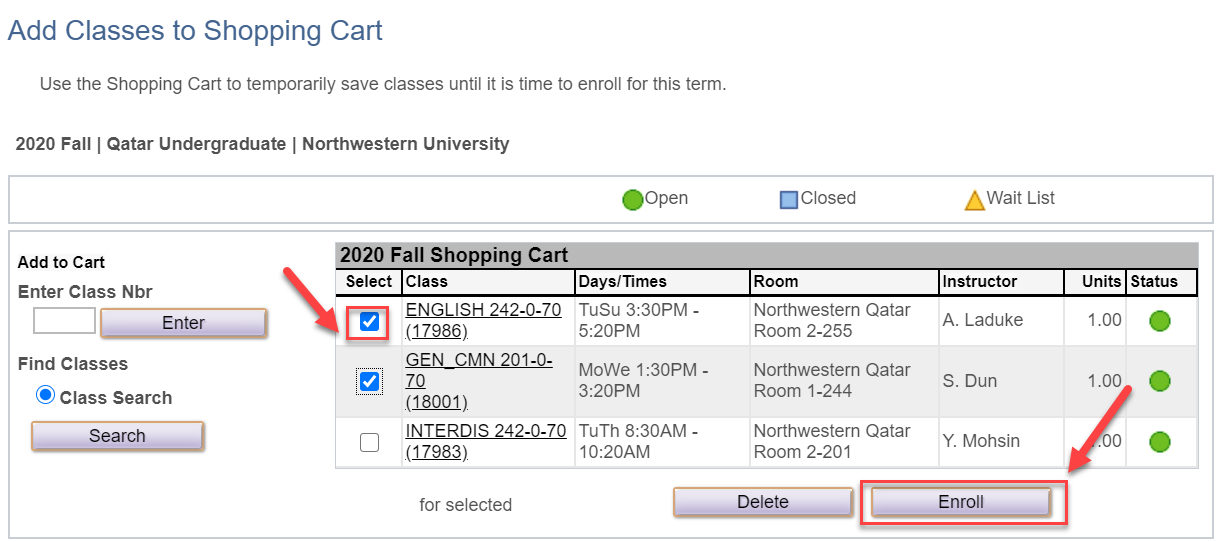Screen dimensions: 1224x542
Task: Click the yellow Wait List triangle icon
Action: (974, 201)
